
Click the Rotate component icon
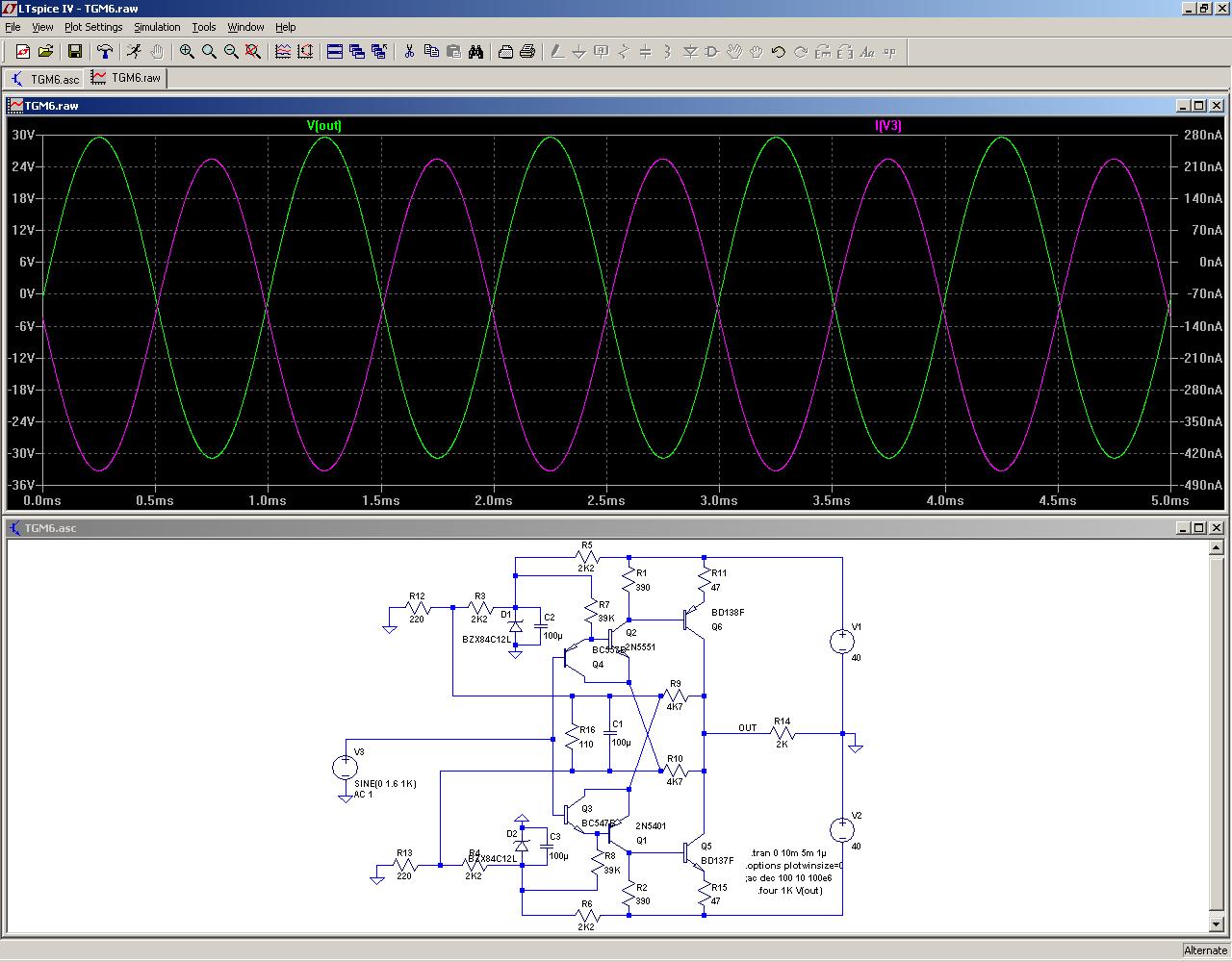point(823,52)
